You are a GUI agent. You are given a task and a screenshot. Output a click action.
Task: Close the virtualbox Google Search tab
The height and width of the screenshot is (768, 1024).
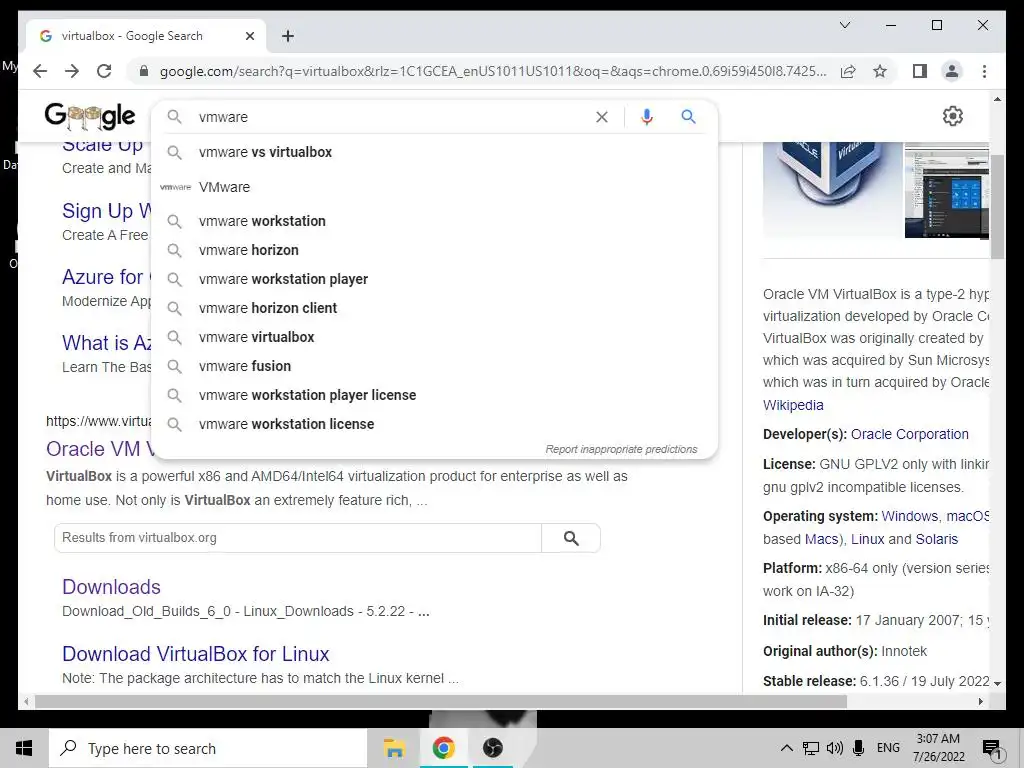pos(249,36)
